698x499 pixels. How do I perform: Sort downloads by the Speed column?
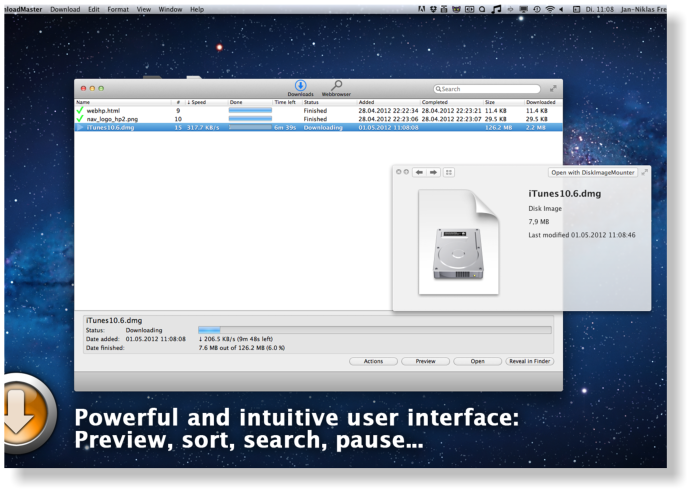206,102
